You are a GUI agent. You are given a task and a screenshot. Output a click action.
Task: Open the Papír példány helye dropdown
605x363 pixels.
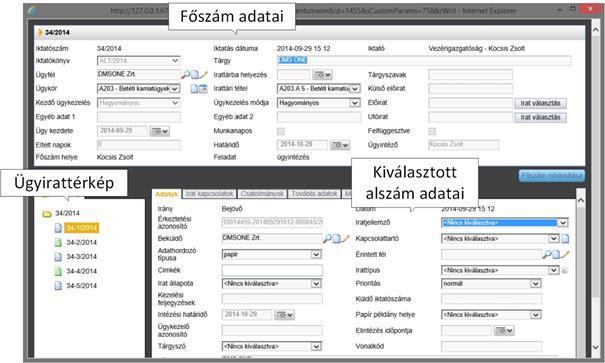click(x=536, y=315)
